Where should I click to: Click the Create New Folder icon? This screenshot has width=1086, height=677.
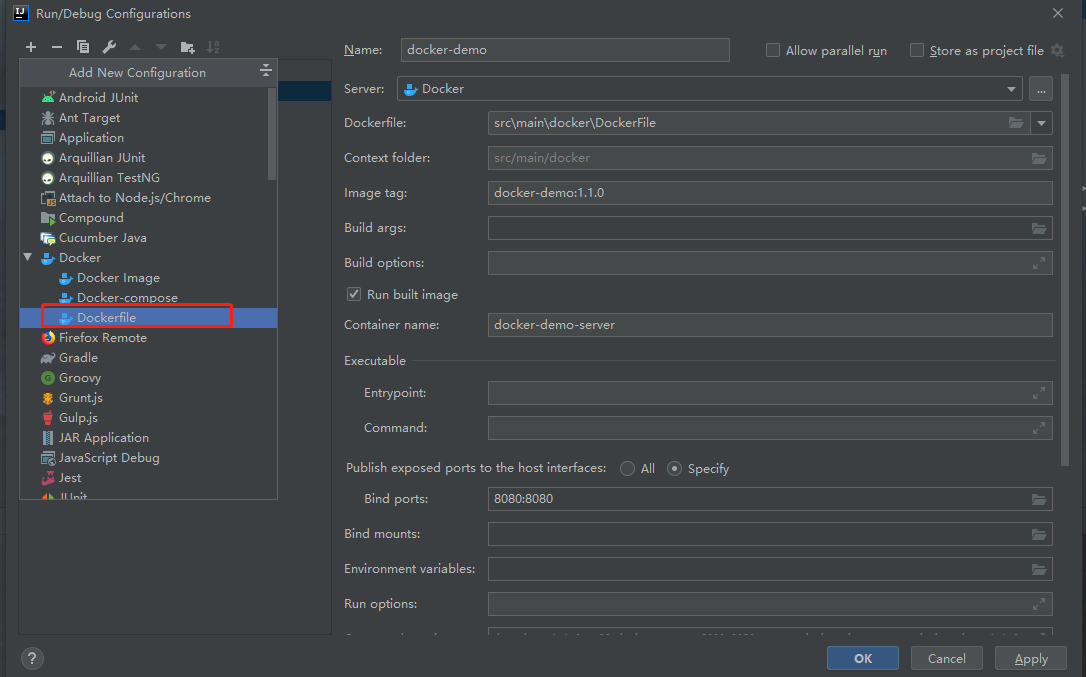[x=187, y=47]
